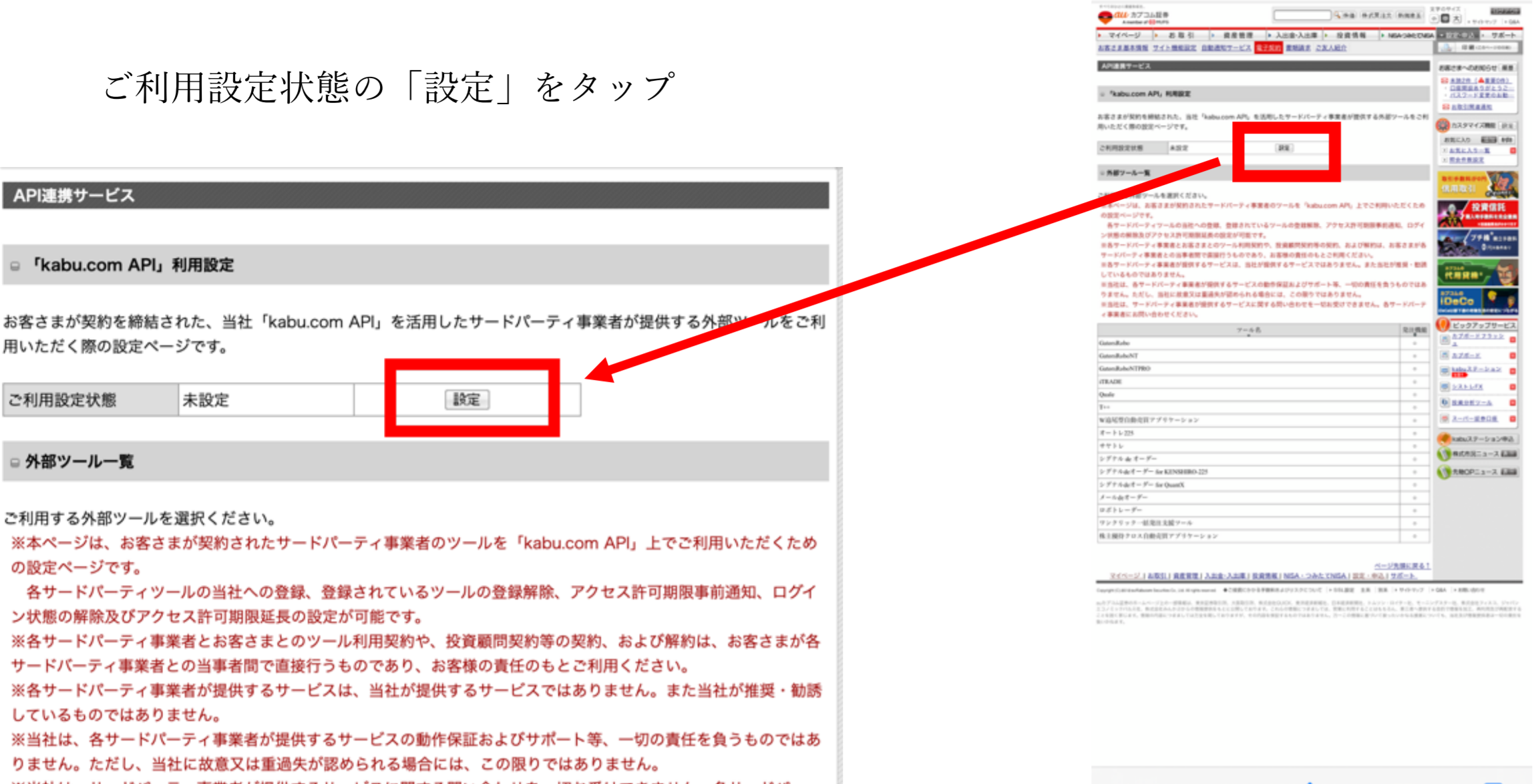Click the footer 資産管理 link on the small page
1540x784 pixels.
pyautogui.click(x=1186, y=576)
